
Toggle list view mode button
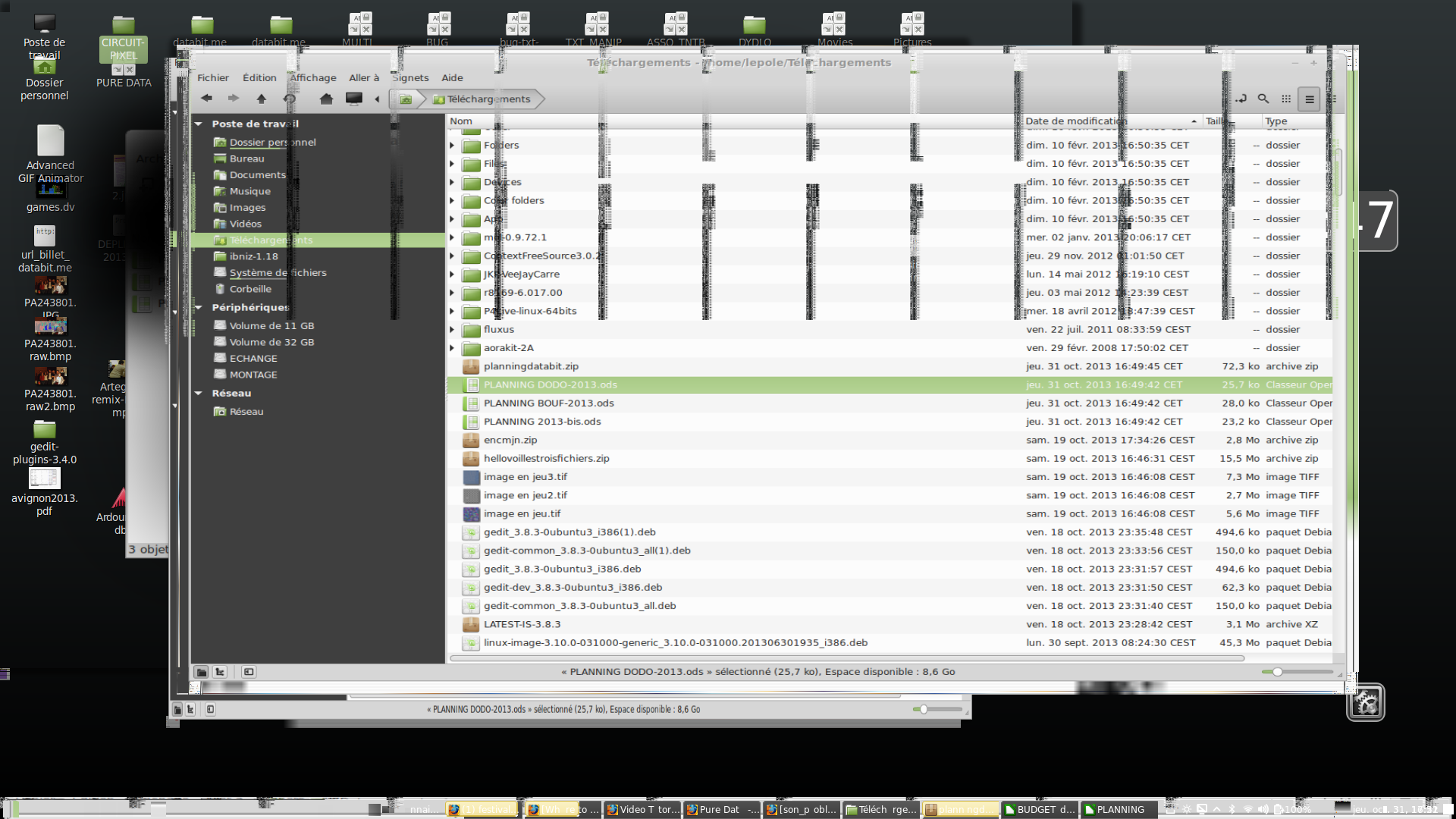[x=1309, y=99]
